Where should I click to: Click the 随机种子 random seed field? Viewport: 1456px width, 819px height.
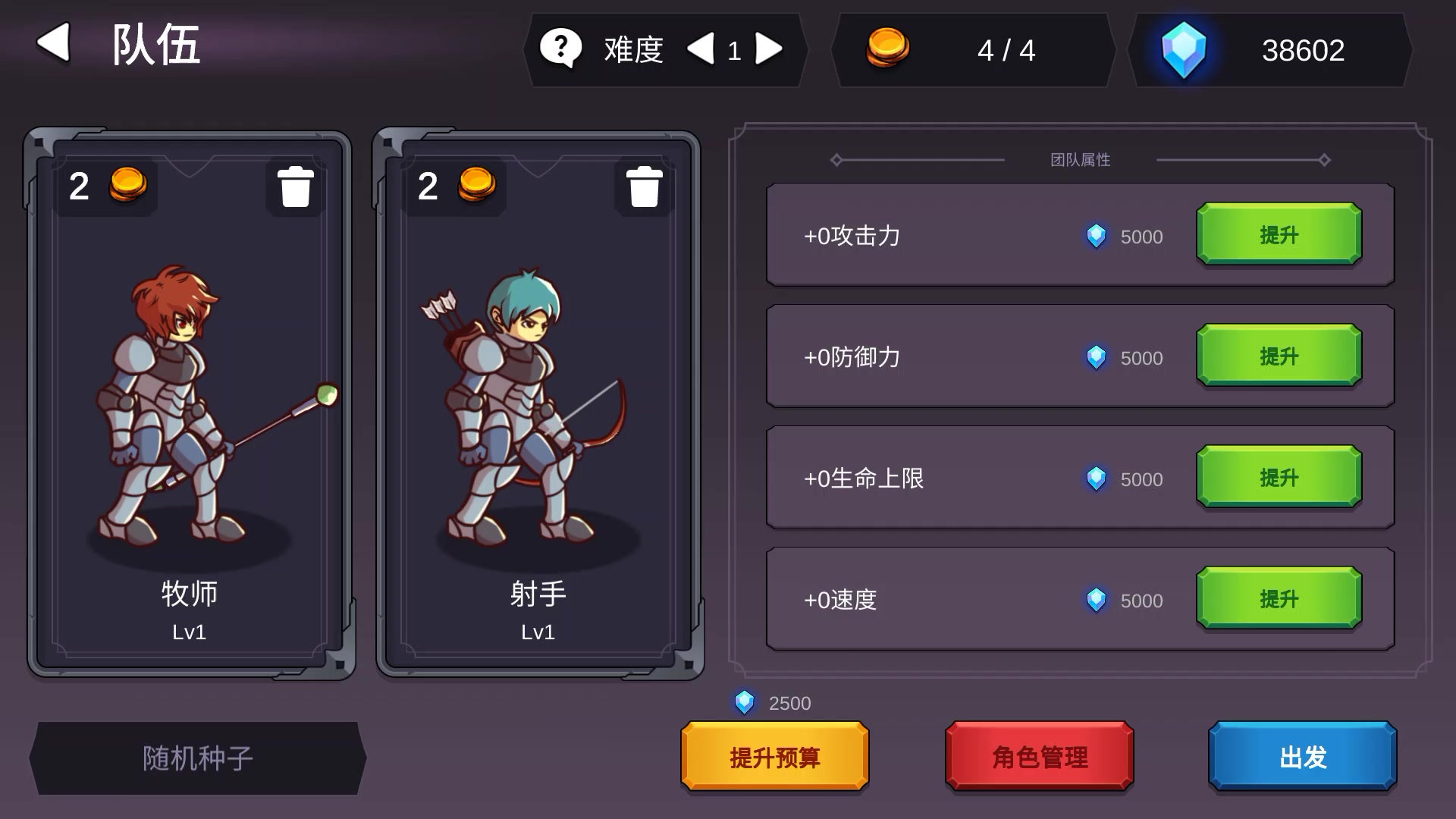coord(198,758)
